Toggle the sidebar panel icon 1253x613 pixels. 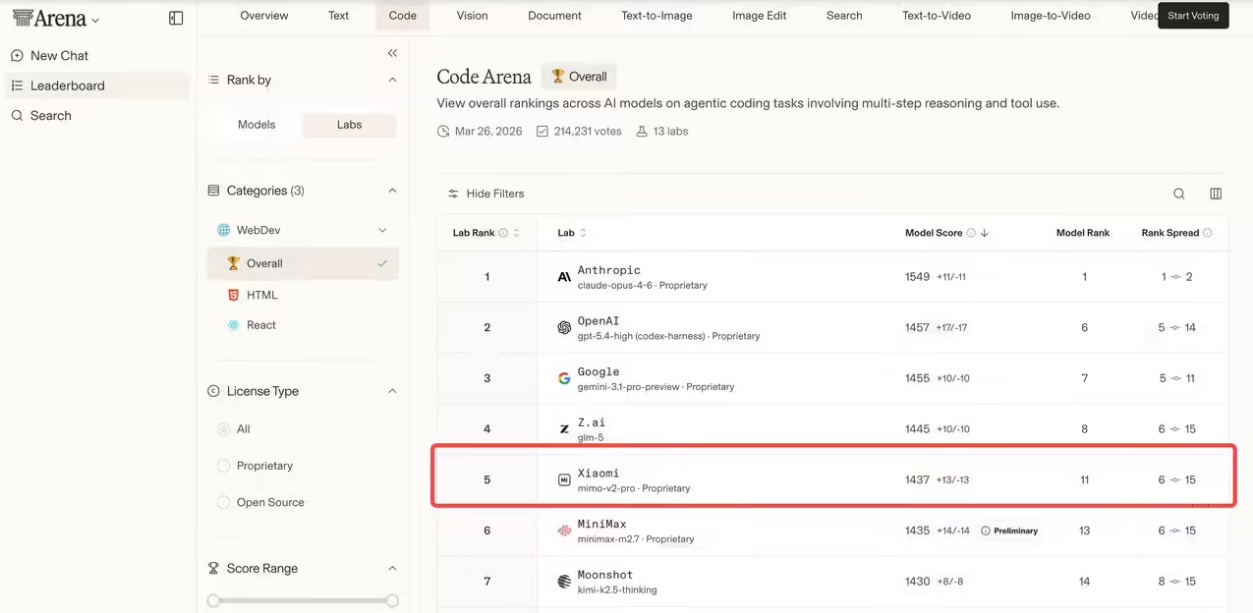[x=176, y=18]
